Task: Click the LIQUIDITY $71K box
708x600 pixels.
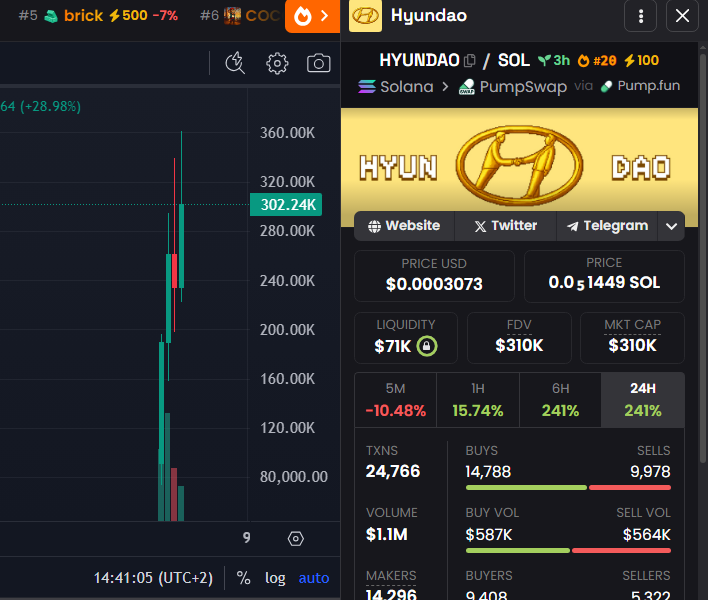Action: pos(406,338)
